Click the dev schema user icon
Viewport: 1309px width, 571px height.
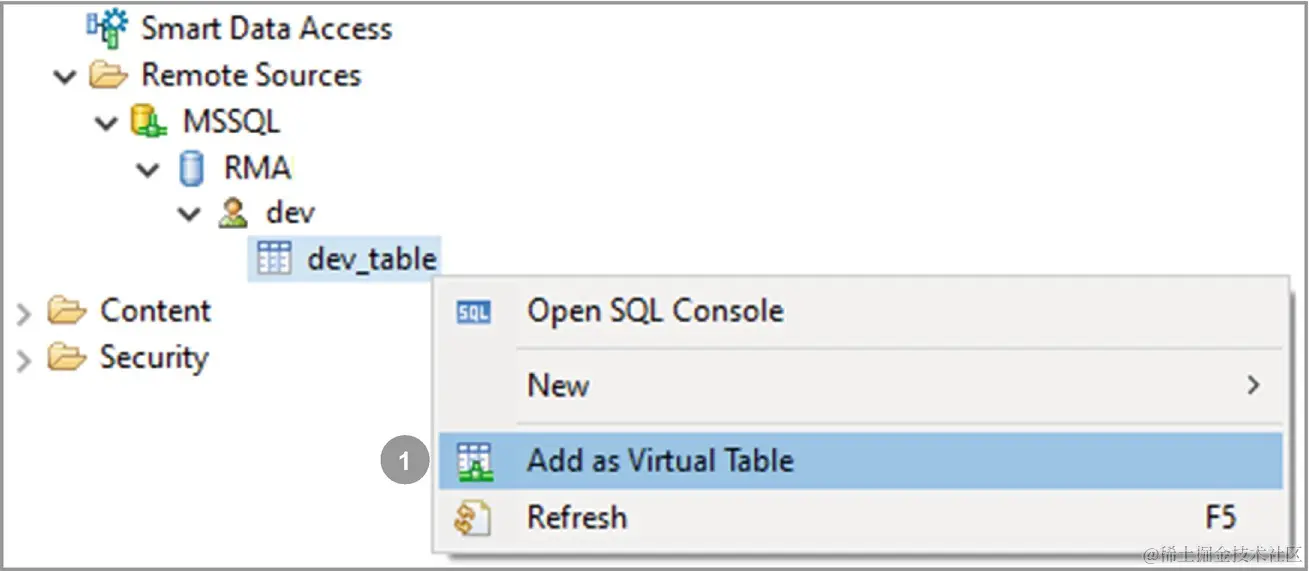tap(233, 213)
